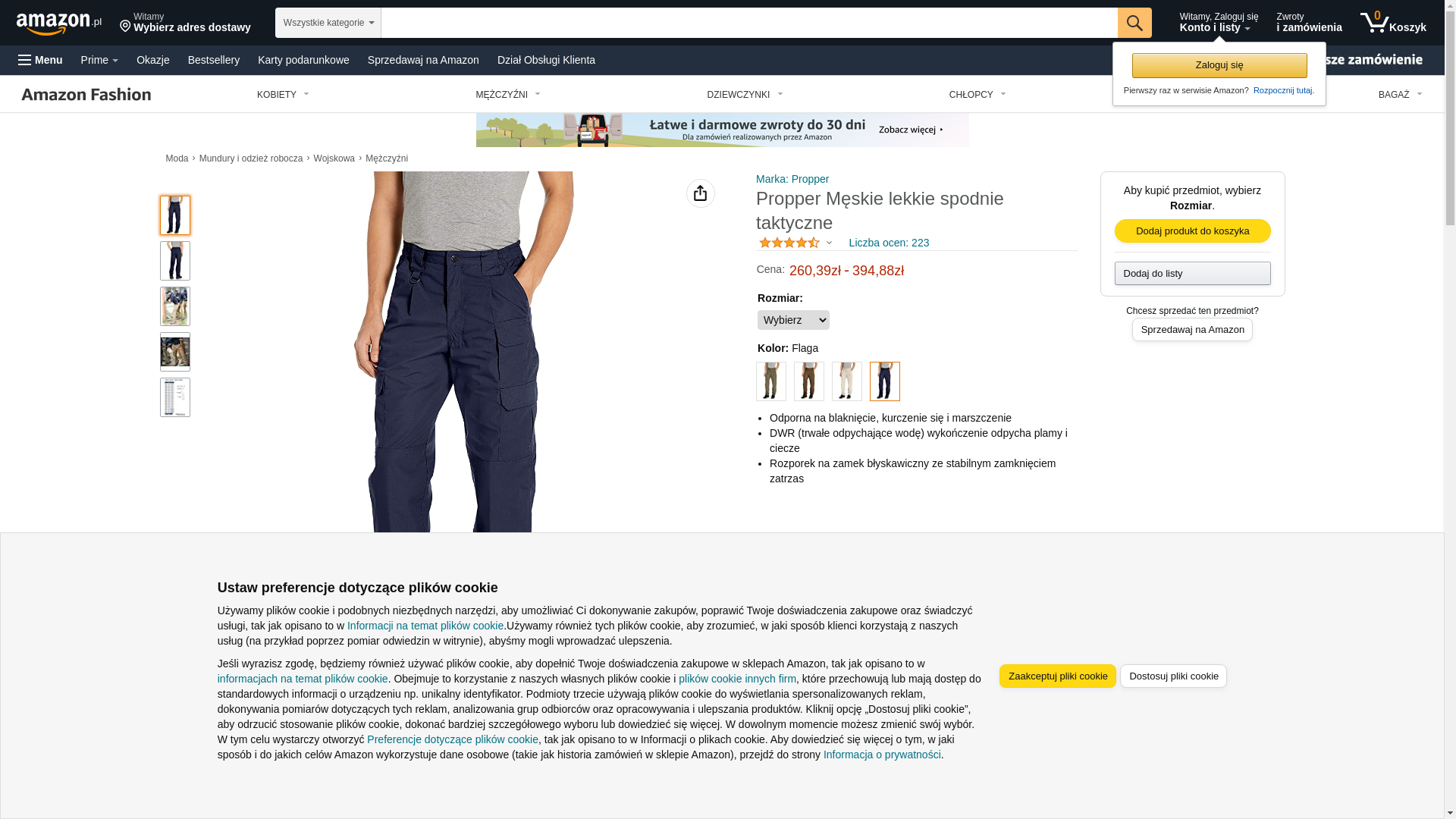
Task: Open the star rating popover
Action: [x=795, y=243]
